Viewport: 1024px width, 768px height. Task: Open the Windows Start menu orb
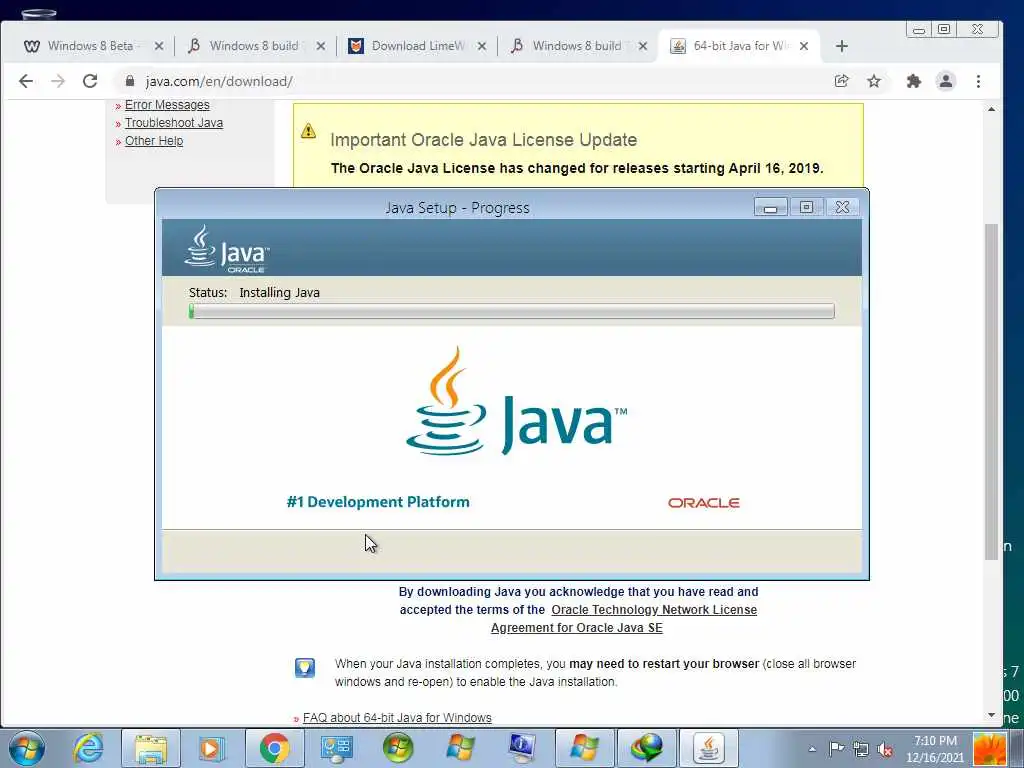(27, 748)
